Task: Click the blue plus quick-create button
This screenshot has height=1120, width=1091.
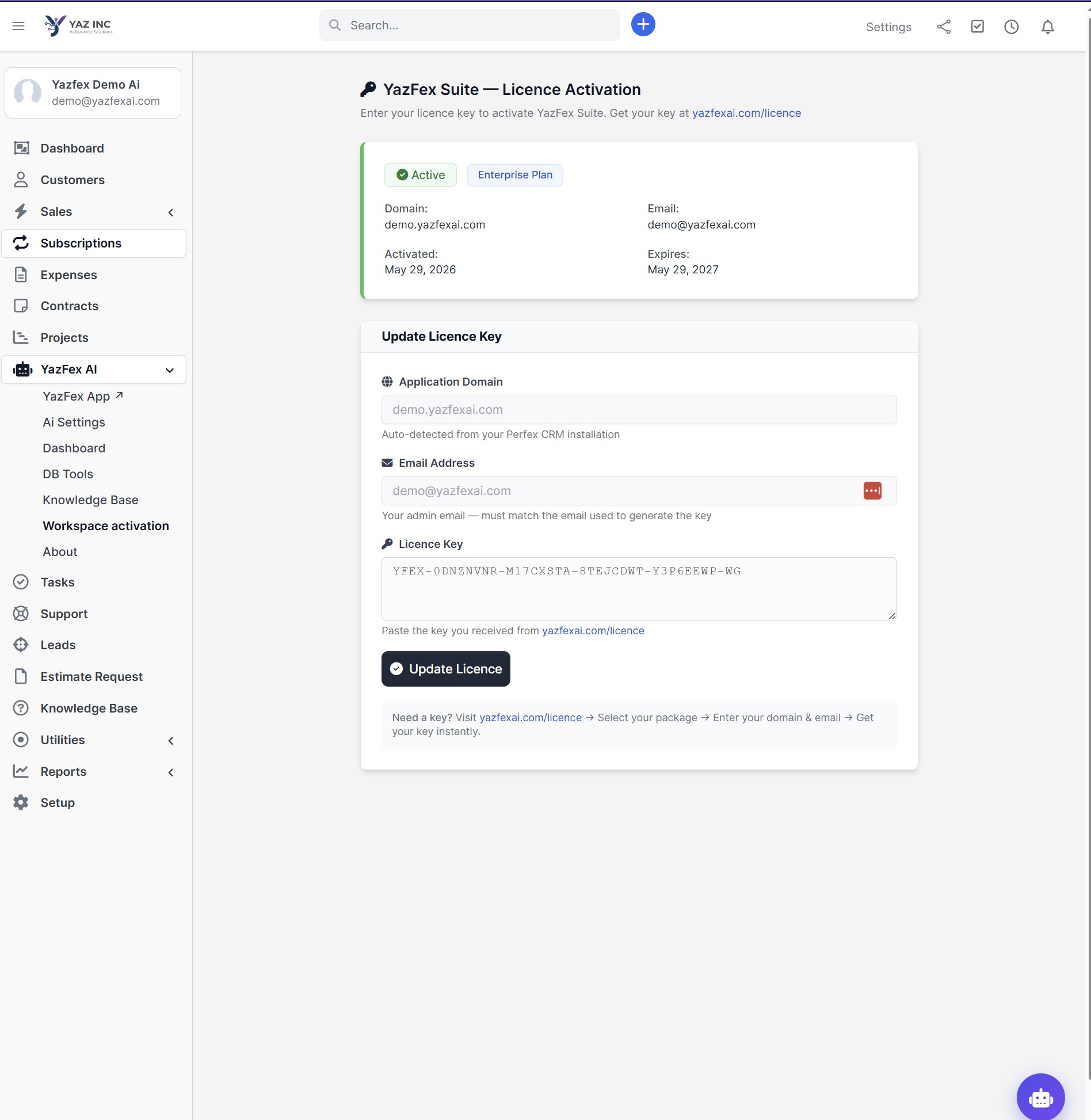Action: [x=643, y=25]
